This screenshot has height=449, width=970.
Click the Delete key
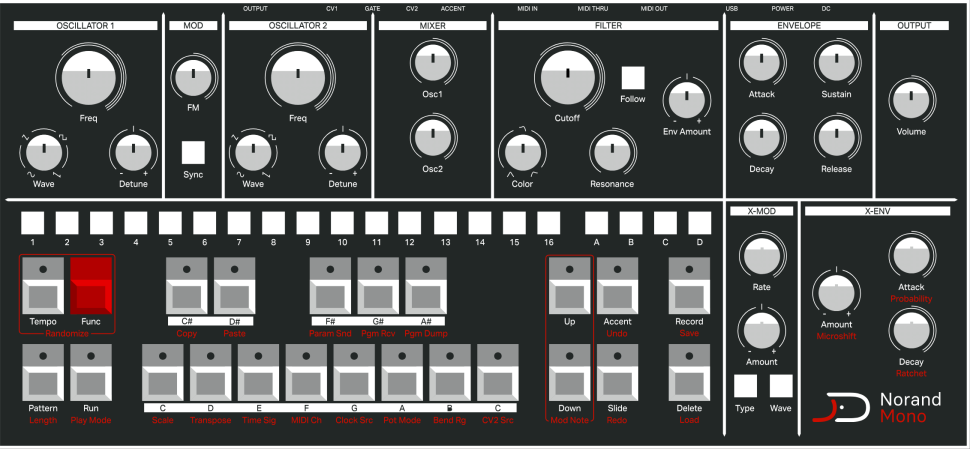coord(689,372)
